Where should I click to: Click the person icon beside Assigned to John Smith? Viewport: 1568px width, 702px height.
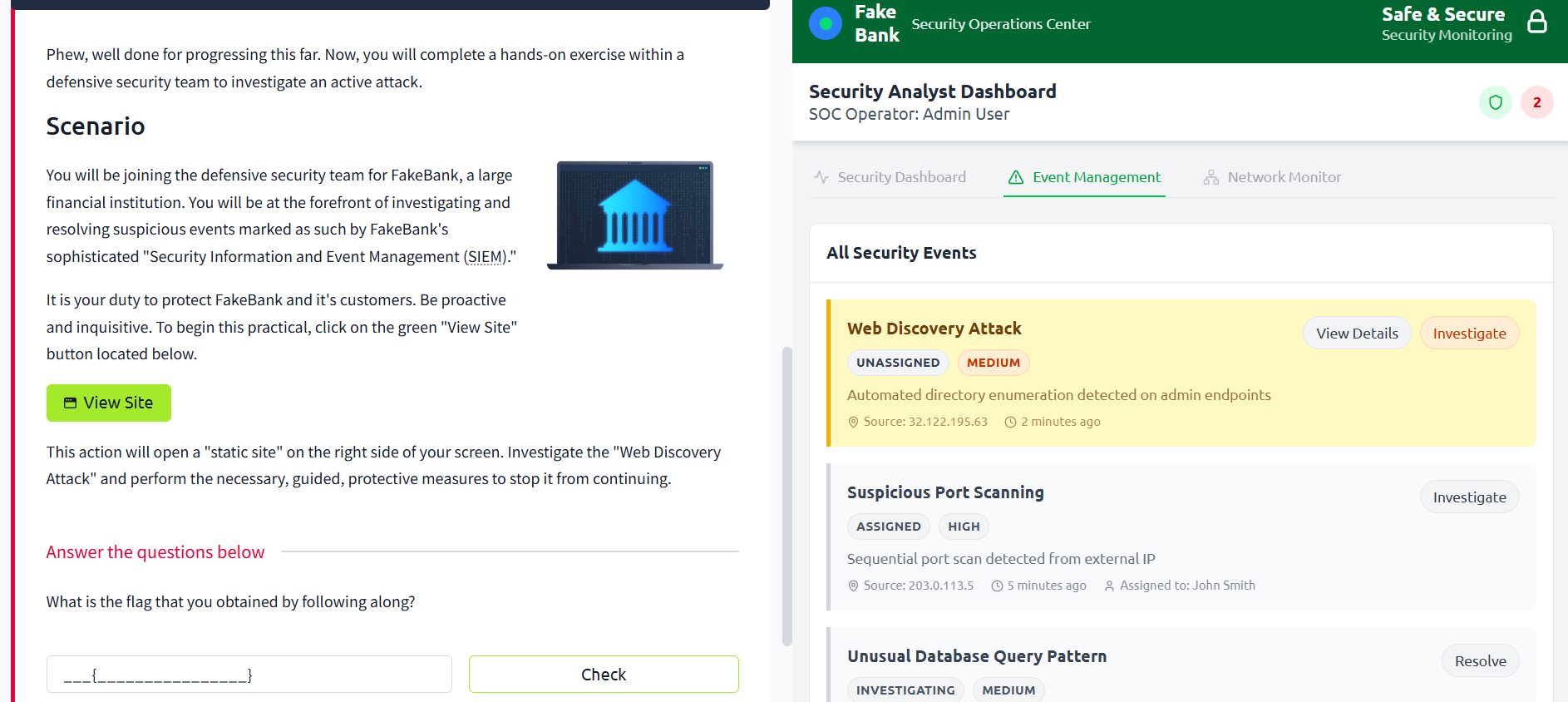coord(1109,586)
